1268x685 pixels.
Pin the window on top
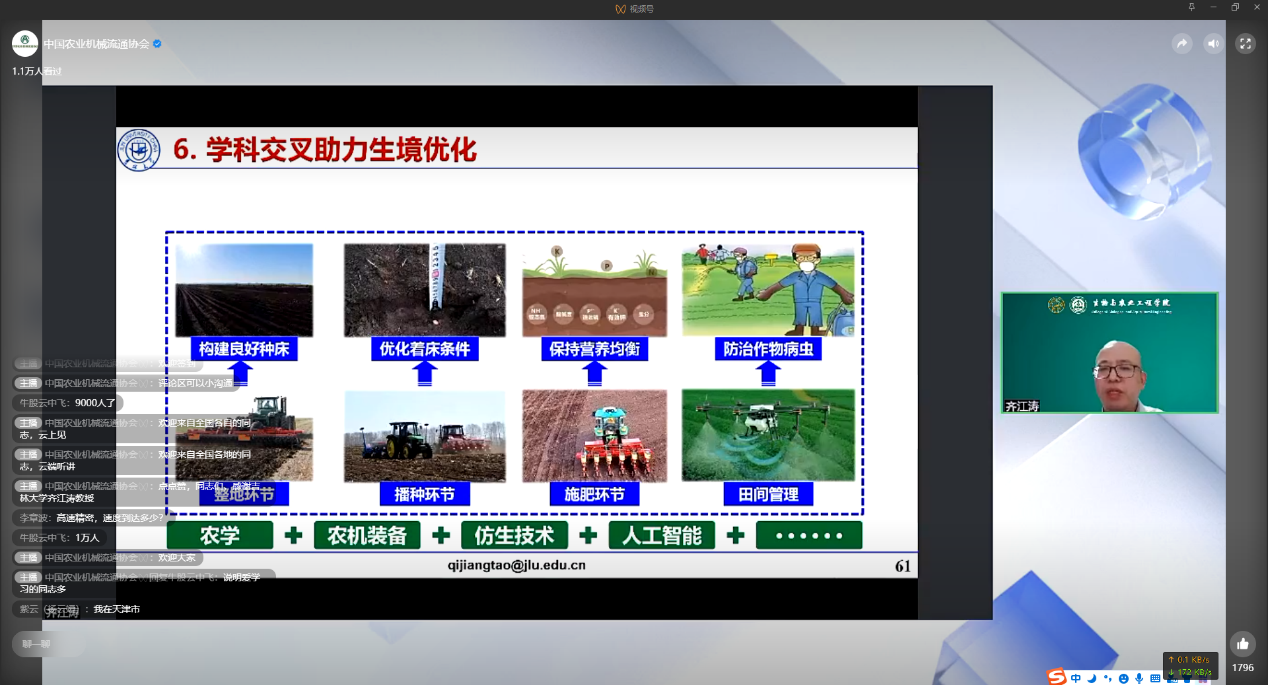[x=1191, y=8]
